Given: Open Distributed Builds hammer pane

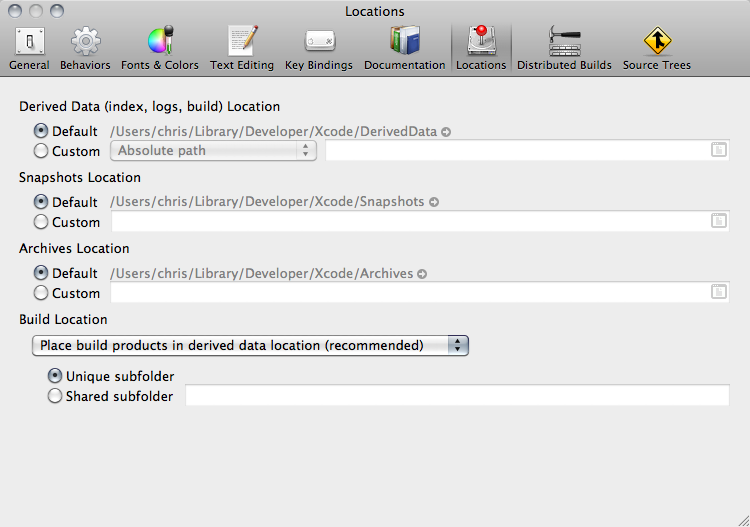Looking at the screenshot, I should click(564, 49).
